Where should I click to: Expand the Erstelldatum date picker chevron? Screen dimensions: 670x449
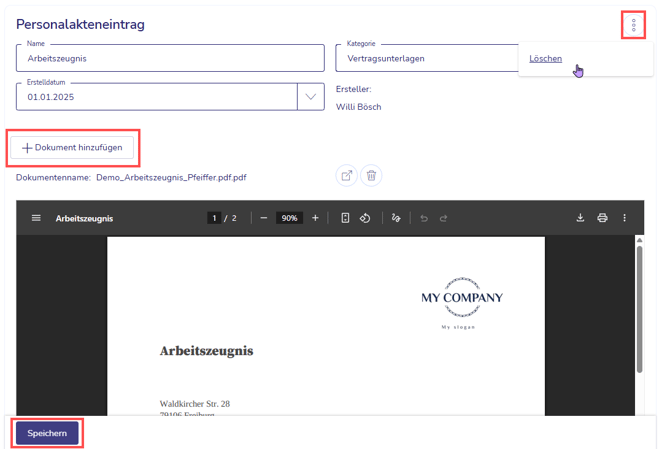tap(311, 97)
